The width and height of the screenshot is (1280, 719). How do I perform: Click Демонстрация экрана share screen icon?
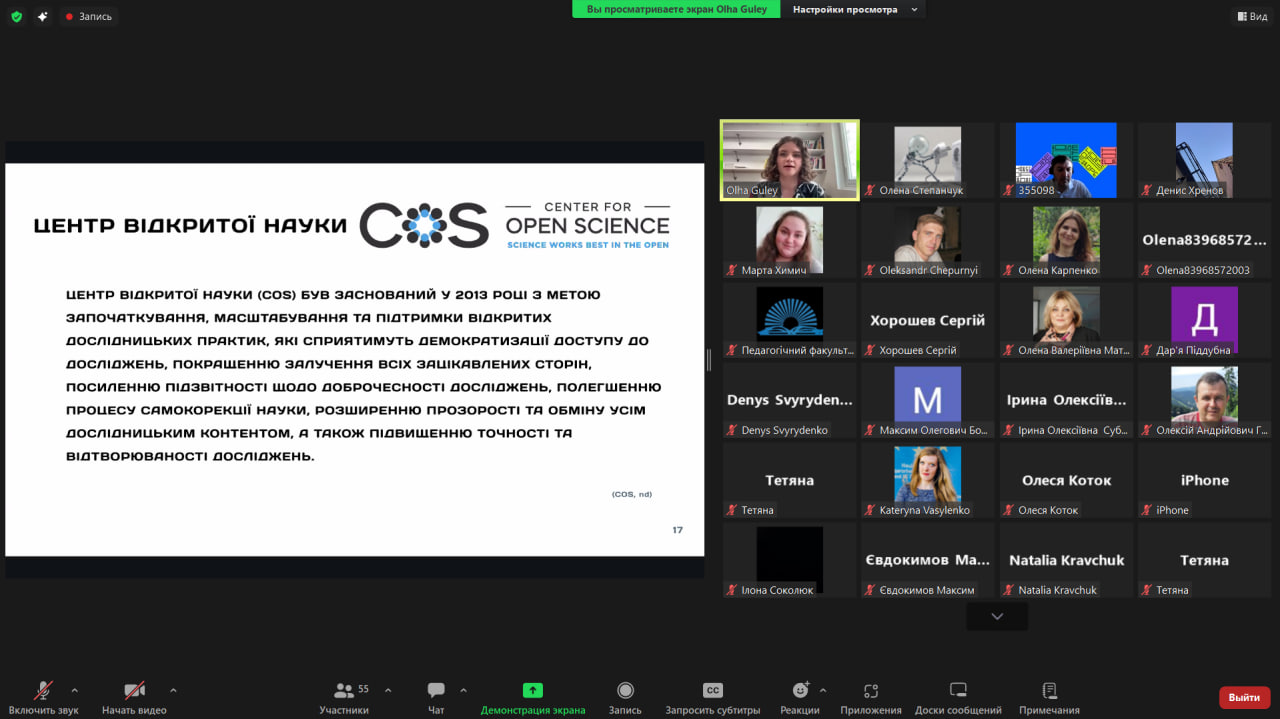[533, 690]
